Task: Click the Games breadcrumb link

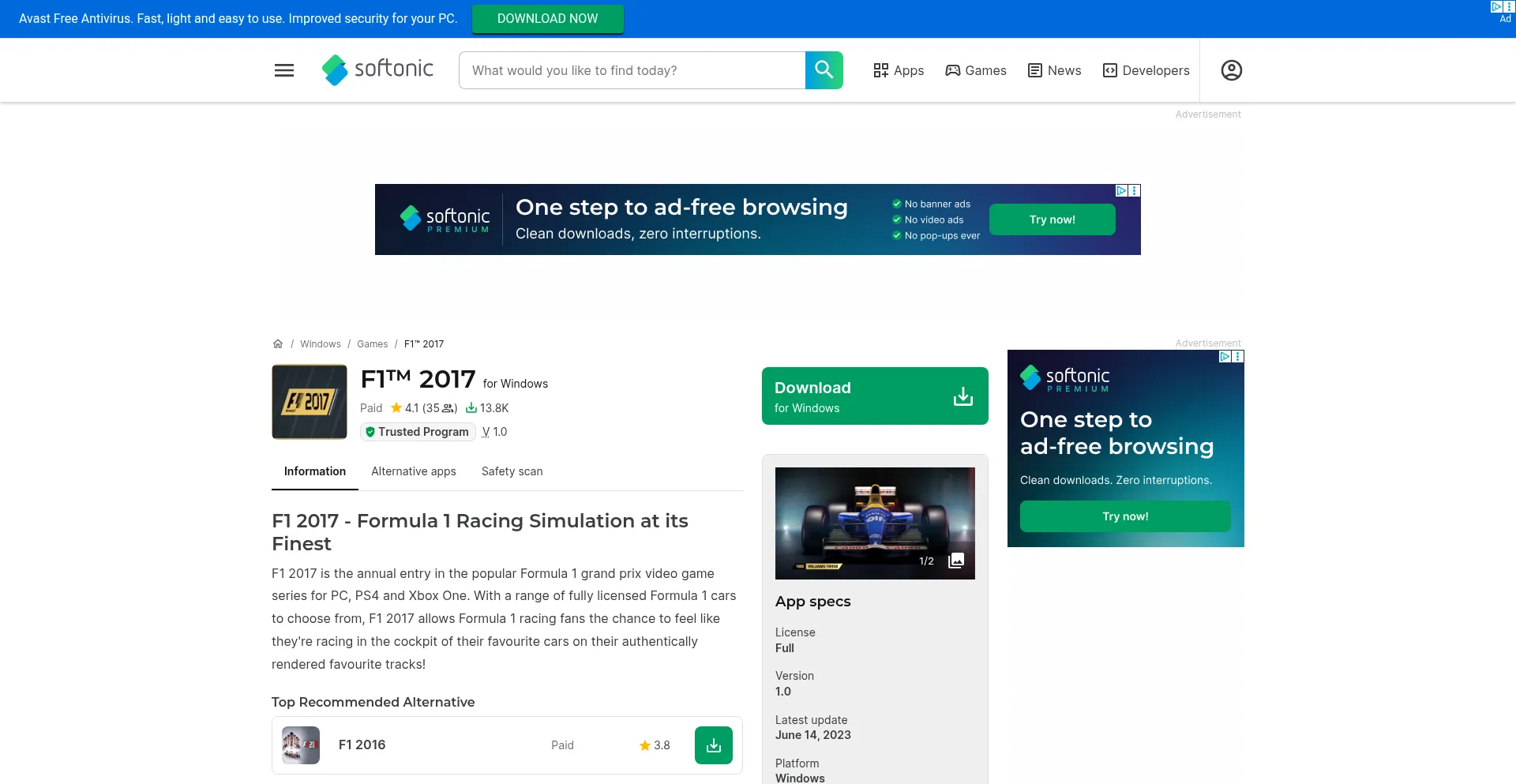Action: coord(373,344)
